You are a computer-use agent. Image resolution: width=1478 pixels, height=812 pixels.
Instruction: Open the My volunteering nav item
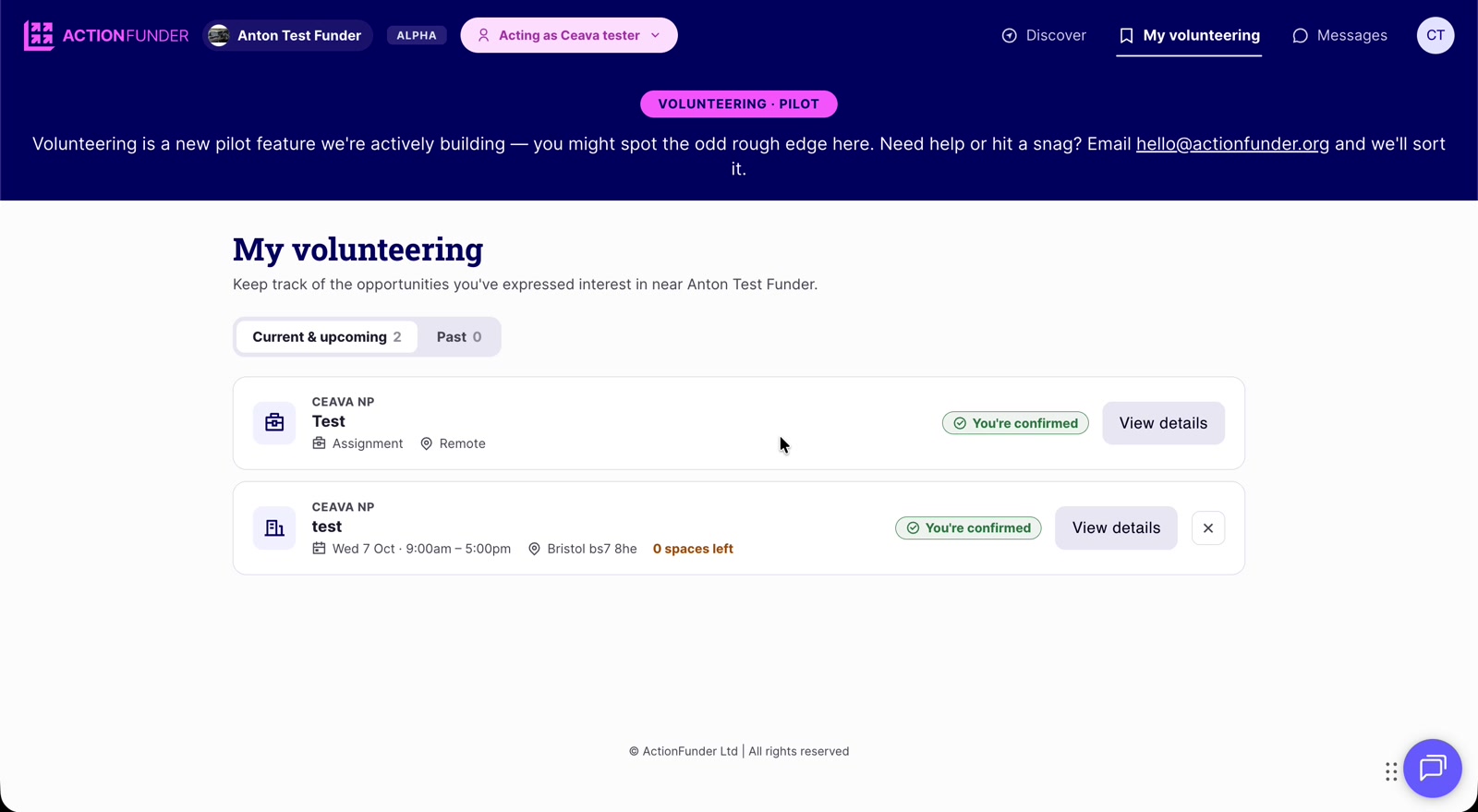click(1189, 35)
